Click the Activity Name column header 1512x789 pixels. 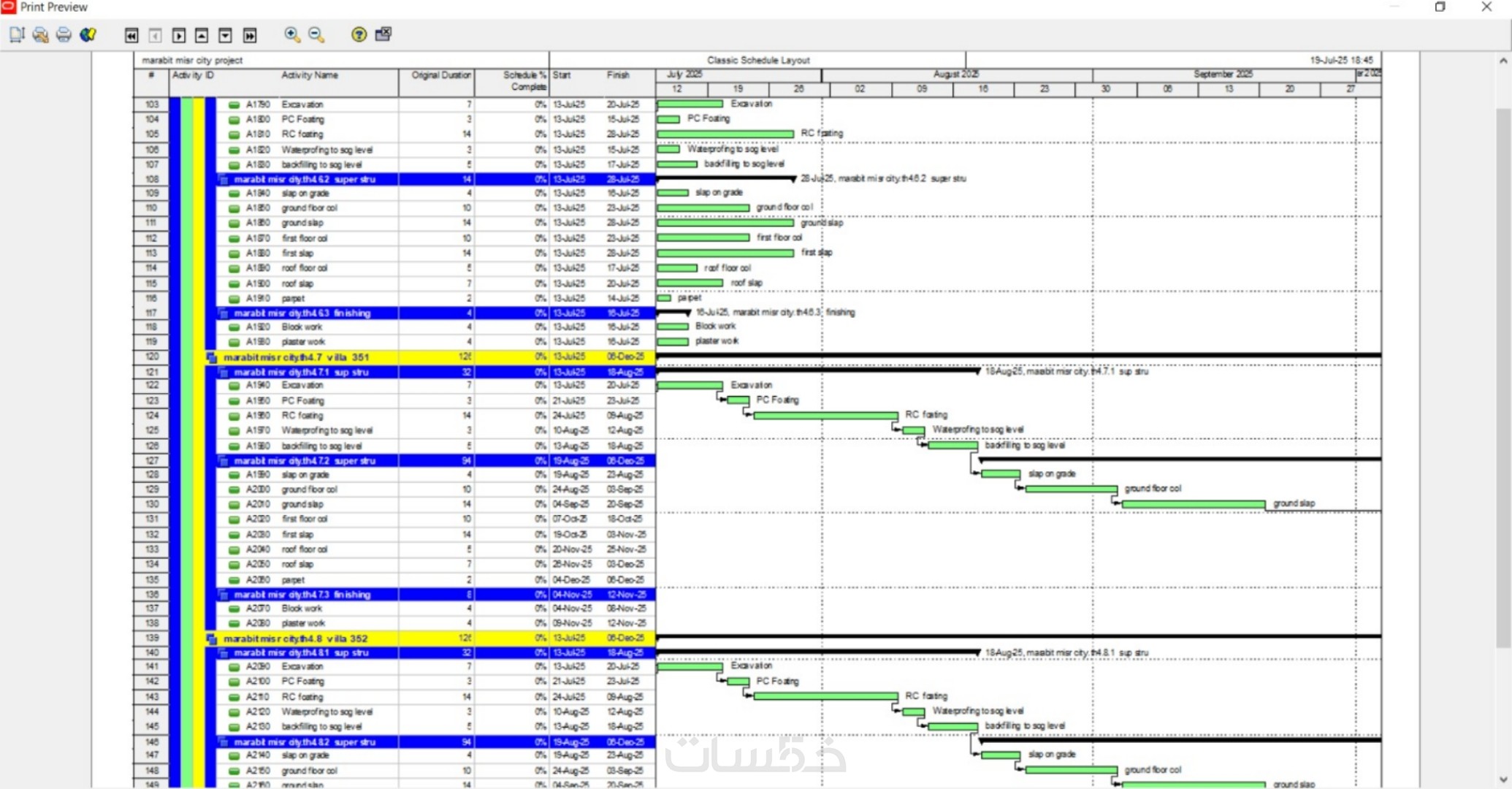pos(310,75)
